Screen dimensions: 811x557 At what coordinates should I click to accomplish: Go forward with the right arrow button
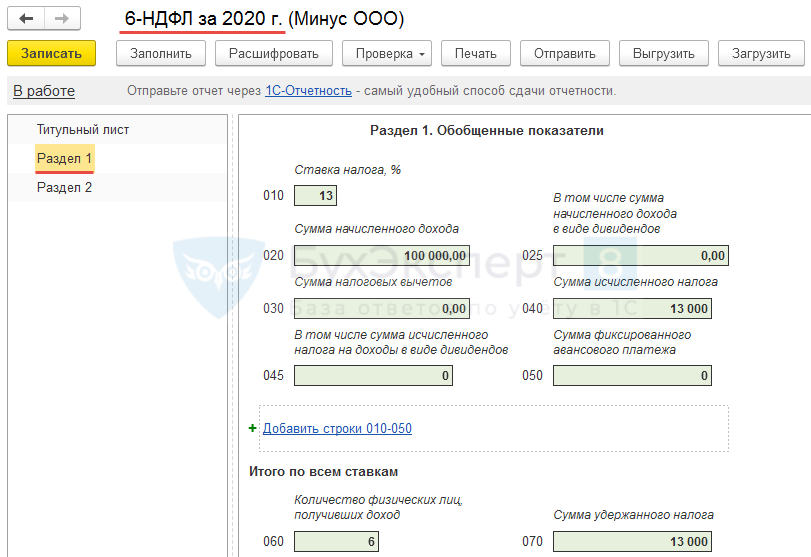point(62,19)
